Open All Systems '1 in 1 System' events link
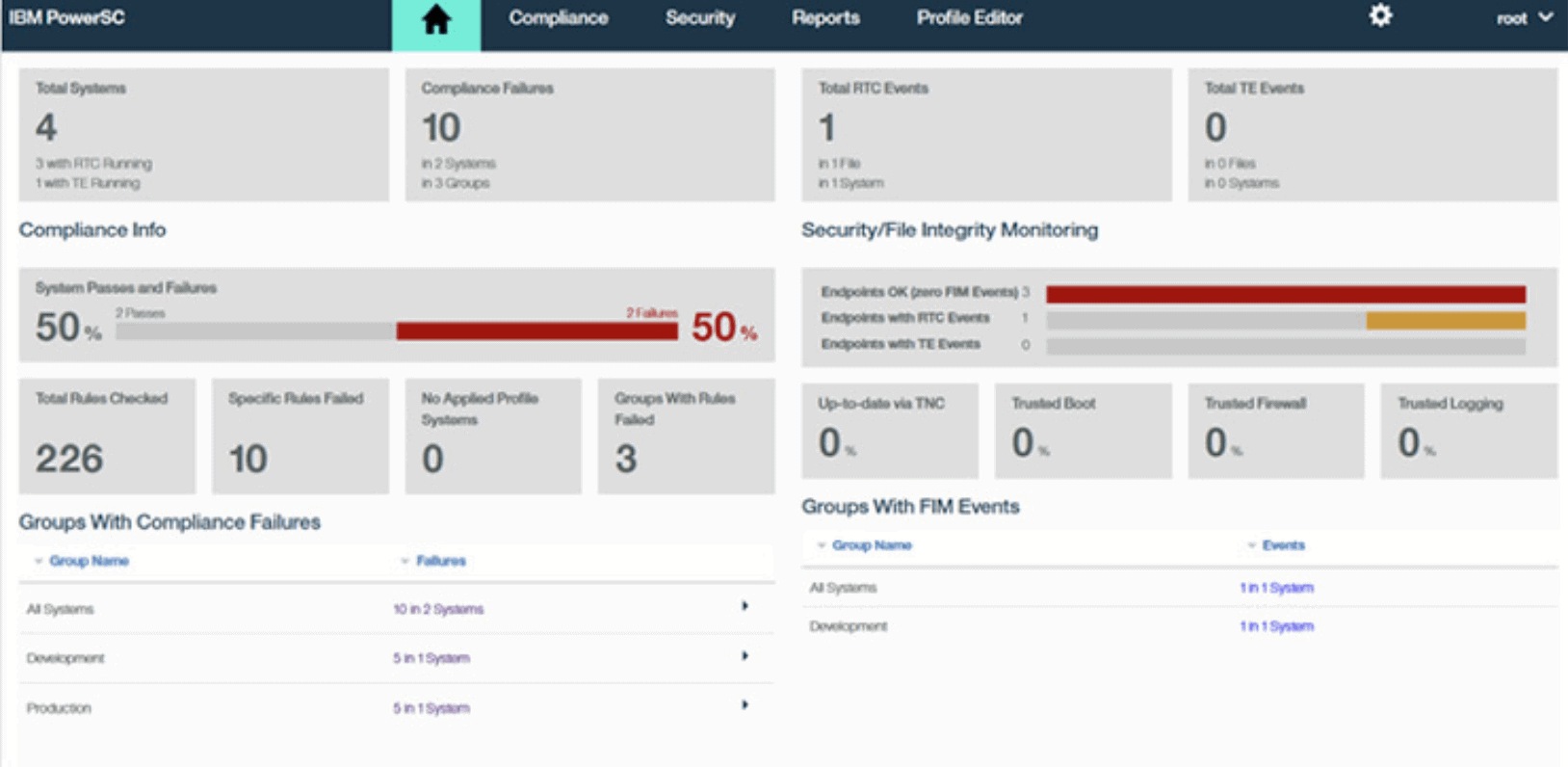1568x767 pixels. coord(1276,588)
